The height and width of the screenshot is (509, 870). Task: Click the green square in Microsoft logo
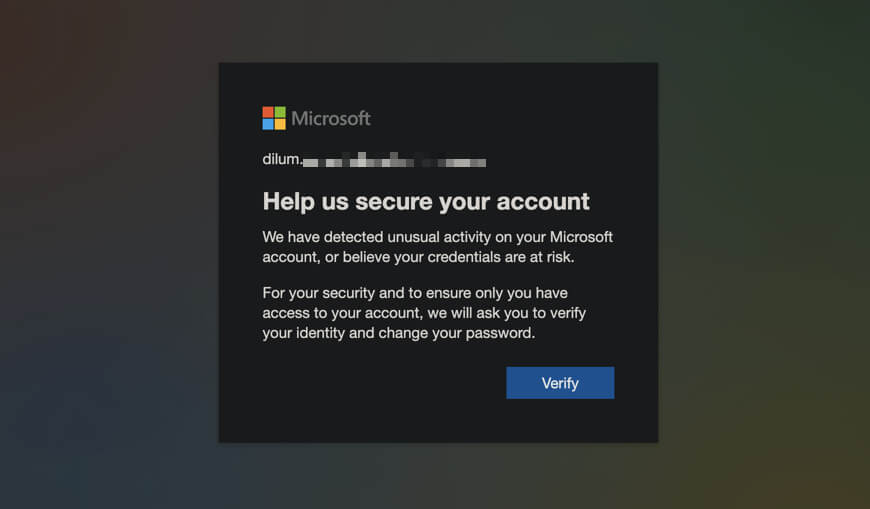280,112
